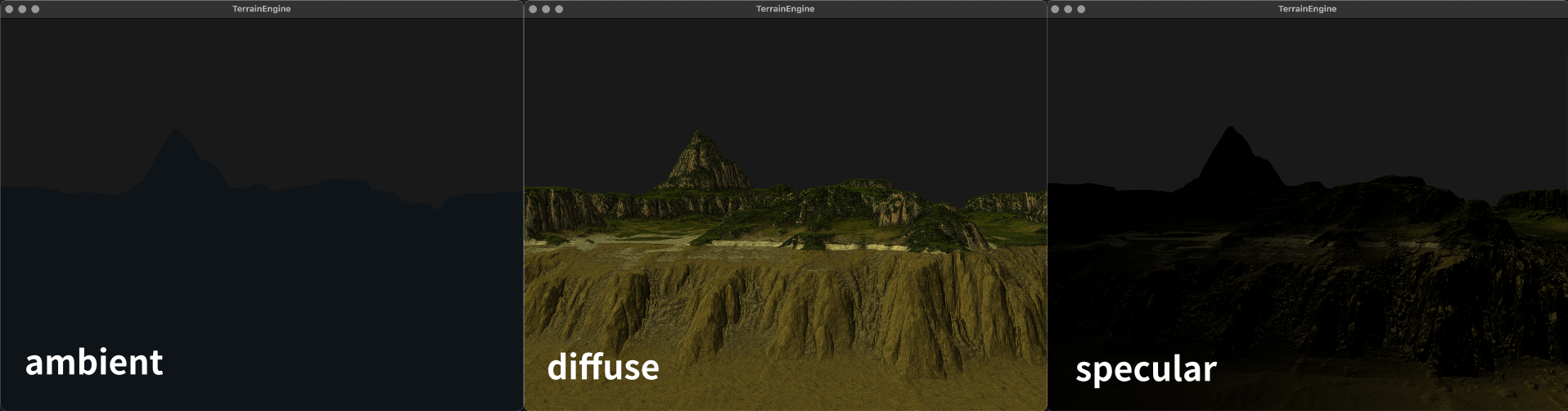Click the right window's TerrainEngine title

pos(1308,9)
